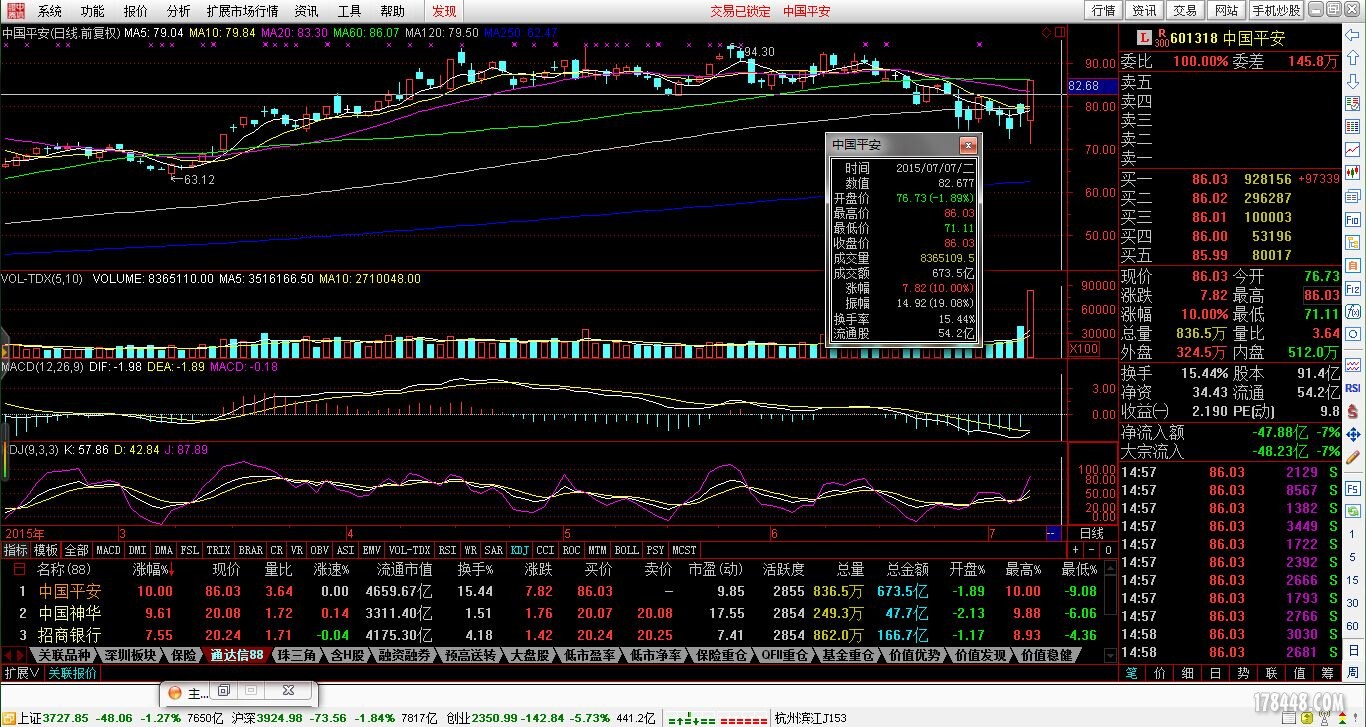Image resolution: width=1366 pixels, height=727 pixels.
Task: Toggle the DMI indicator tab
Action: (x=137, y=549)
